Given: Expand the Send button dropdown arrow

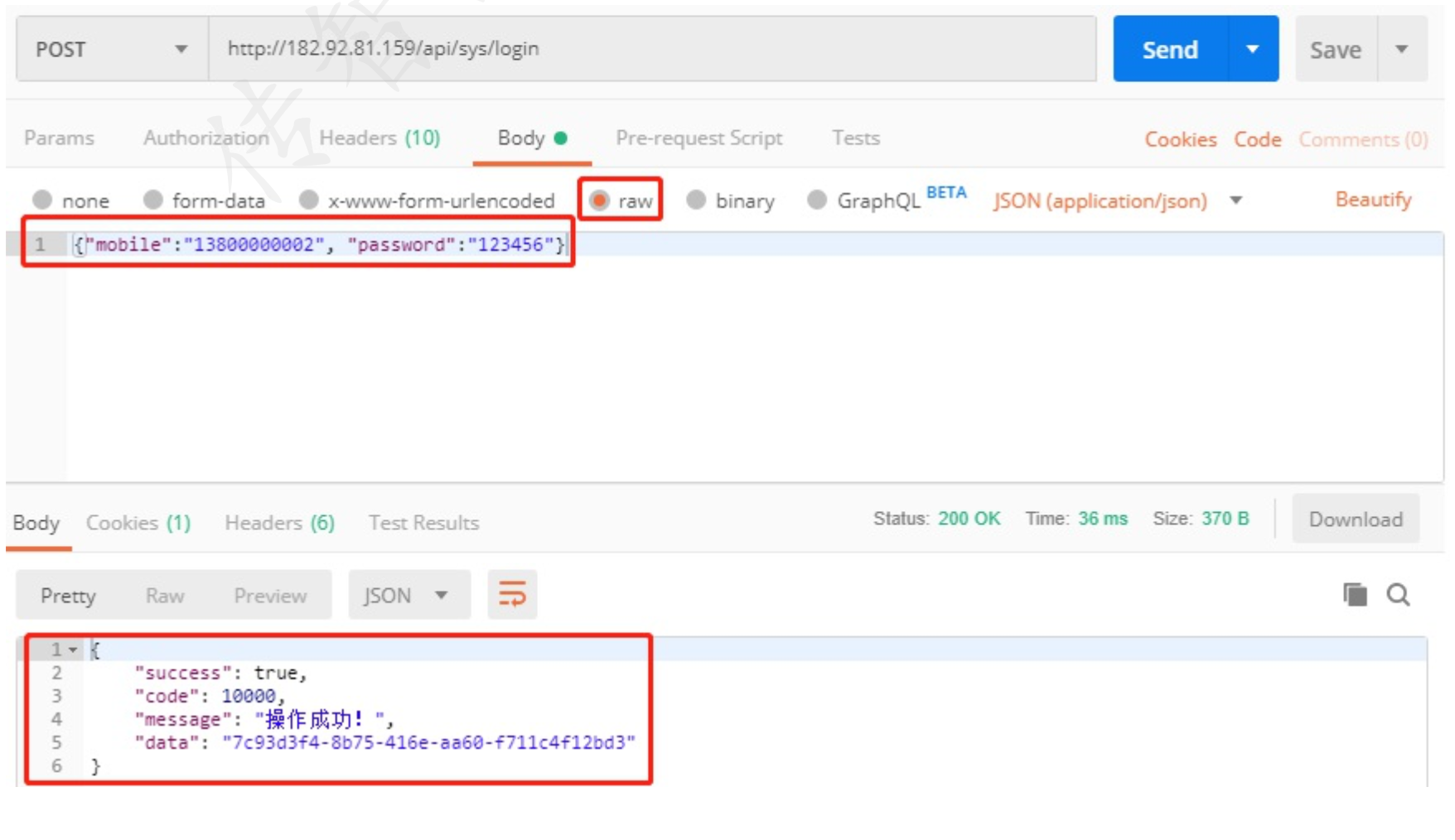Looking at the screenshot, I should coord(1253,49).
